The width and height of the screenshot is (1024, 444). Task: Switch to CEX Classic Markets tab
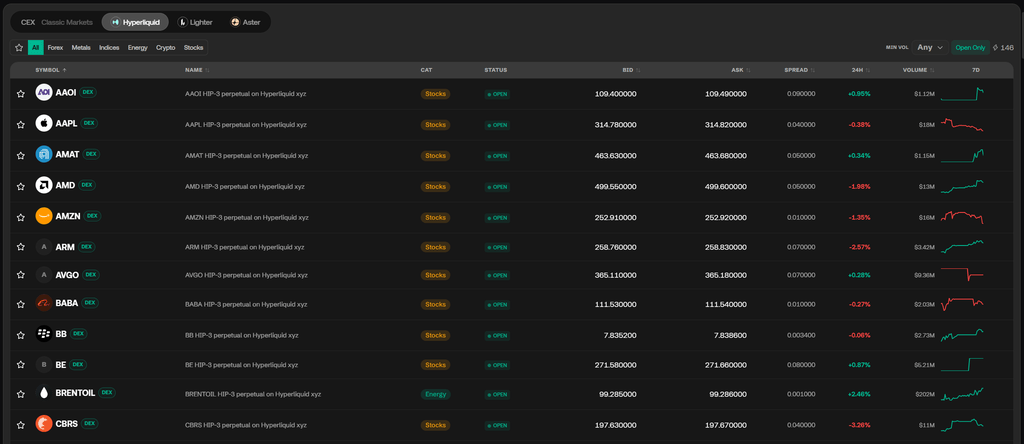point(57,22)
